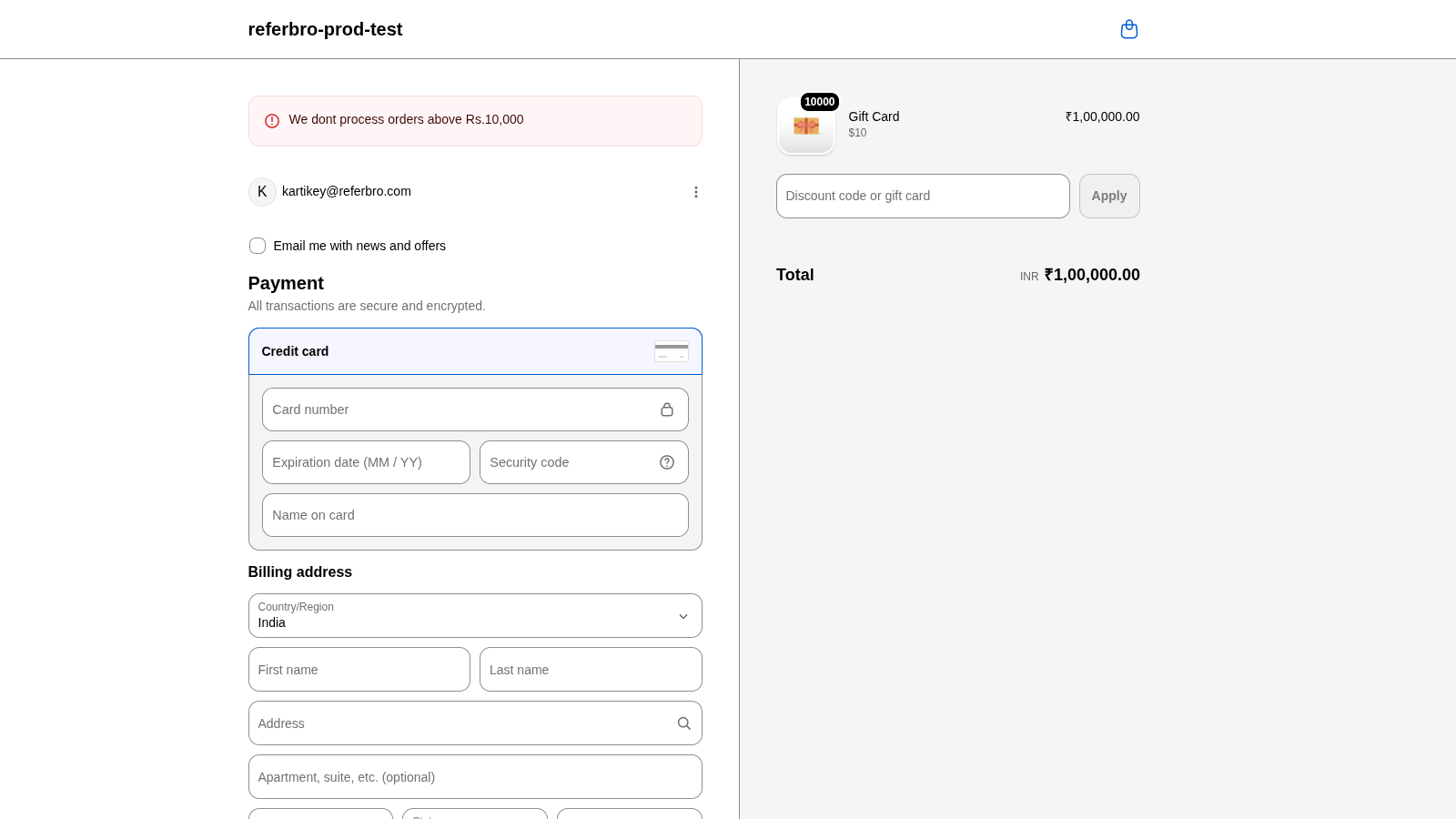The image size is (1456, 819).
Task: Click the Total amount ₹1,00,000.00
Action: [1092, 275]
